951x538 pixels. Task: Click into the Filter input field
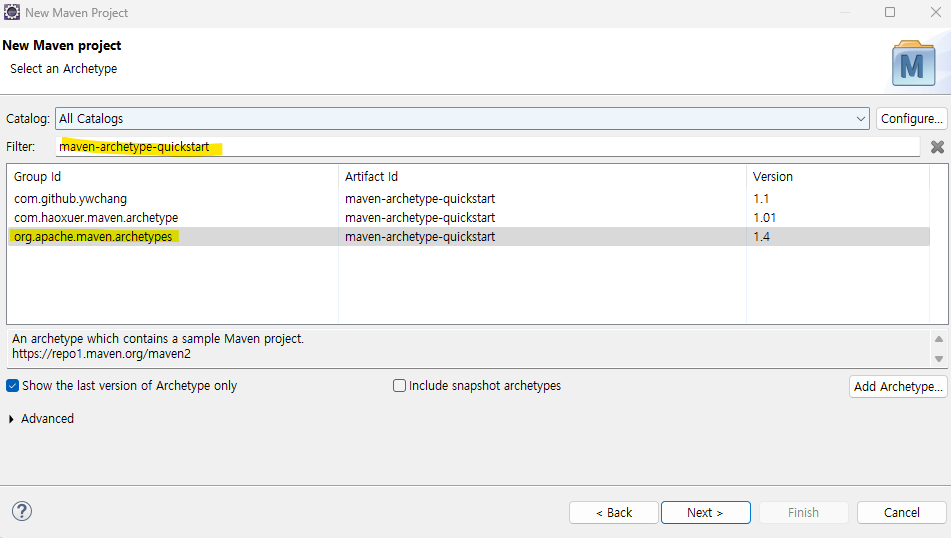point(488,147)
